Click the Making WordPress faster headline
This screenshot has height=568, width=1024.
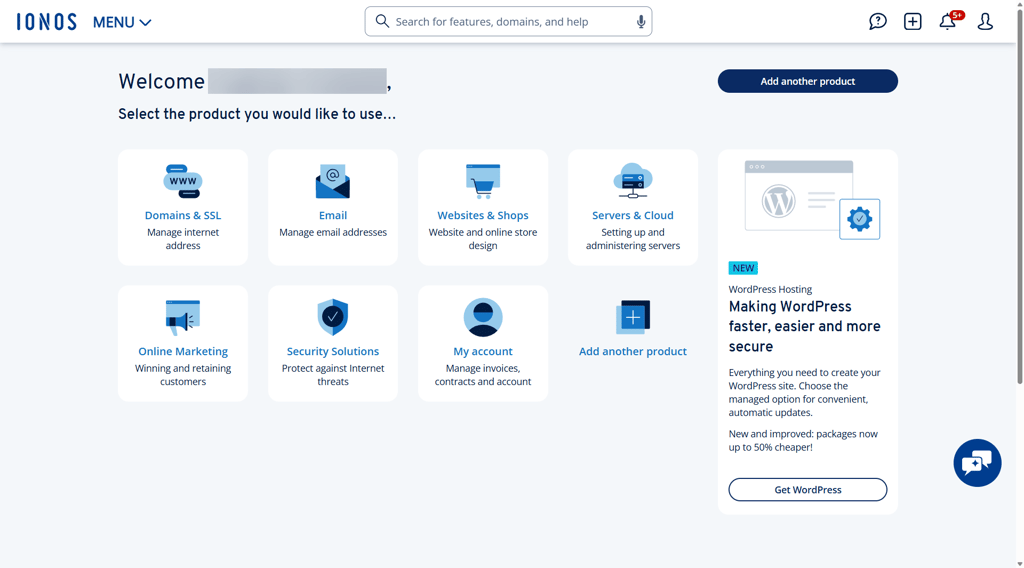pyautogui.click(x=805, y=326)
